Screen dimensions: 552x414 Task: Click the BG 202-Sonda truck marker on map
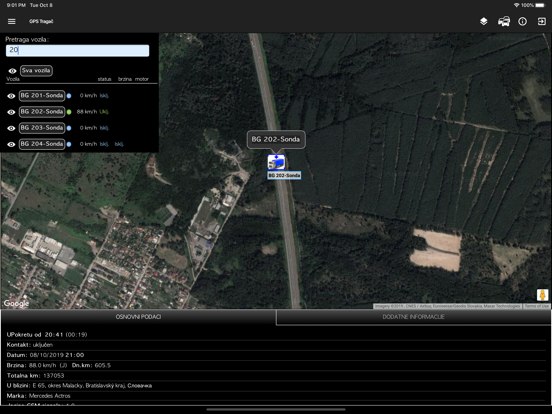(x=276, y=162)
